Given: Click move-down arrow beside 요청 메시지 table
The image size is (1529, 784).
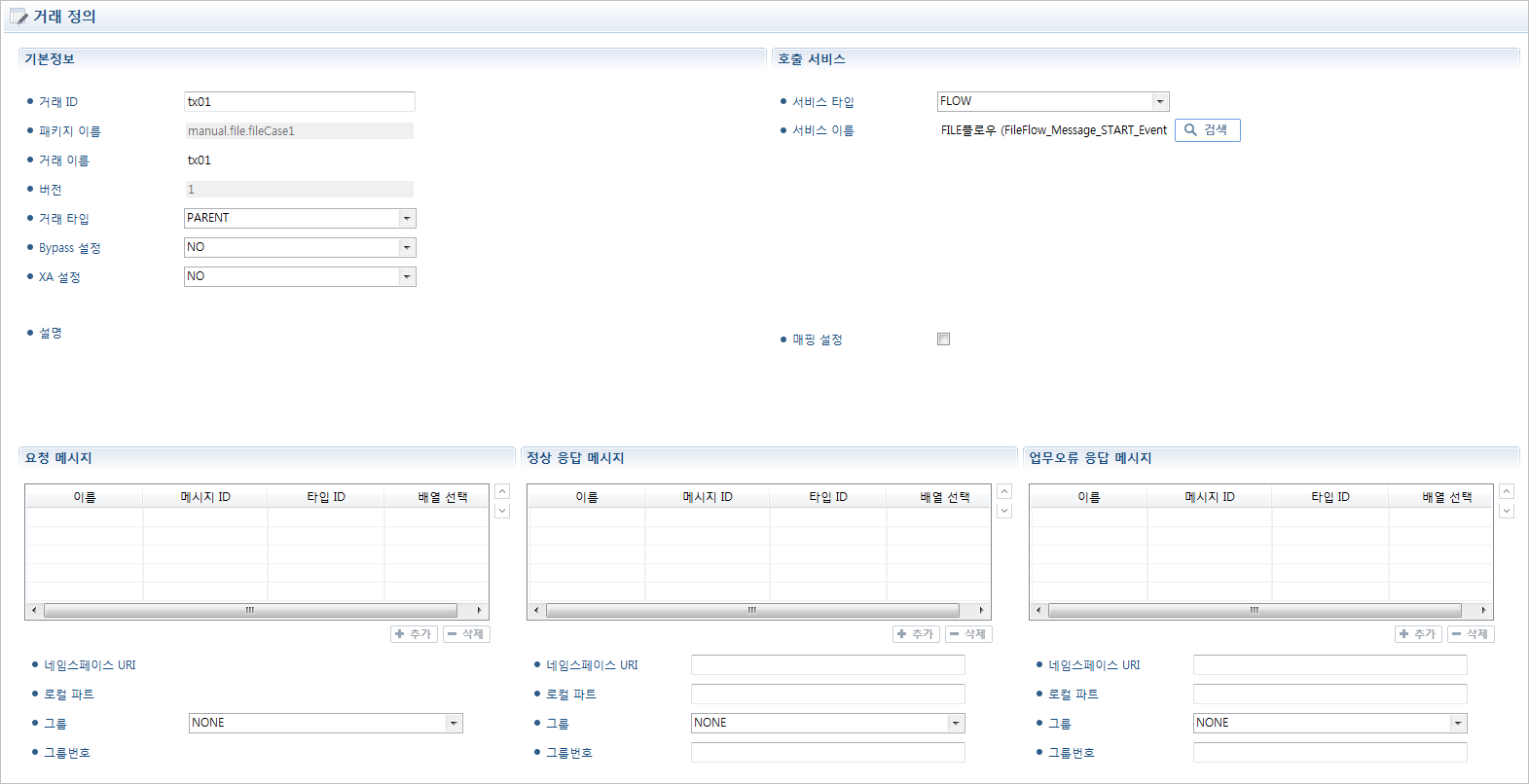Looking at the screenshot, I should pyautogui.click(x=502, y=511).
